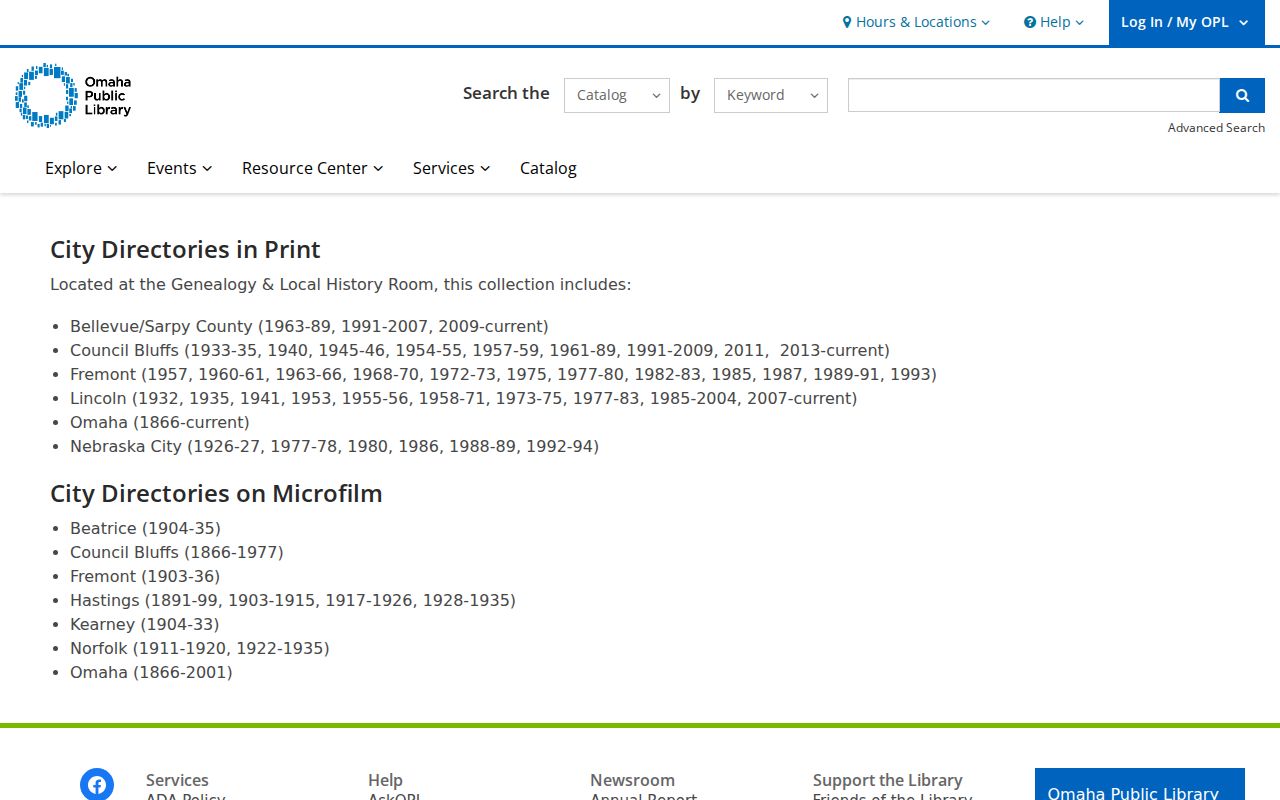Click the Norfolk (1911-1920, 1922-1935) entry

(200, 648)
